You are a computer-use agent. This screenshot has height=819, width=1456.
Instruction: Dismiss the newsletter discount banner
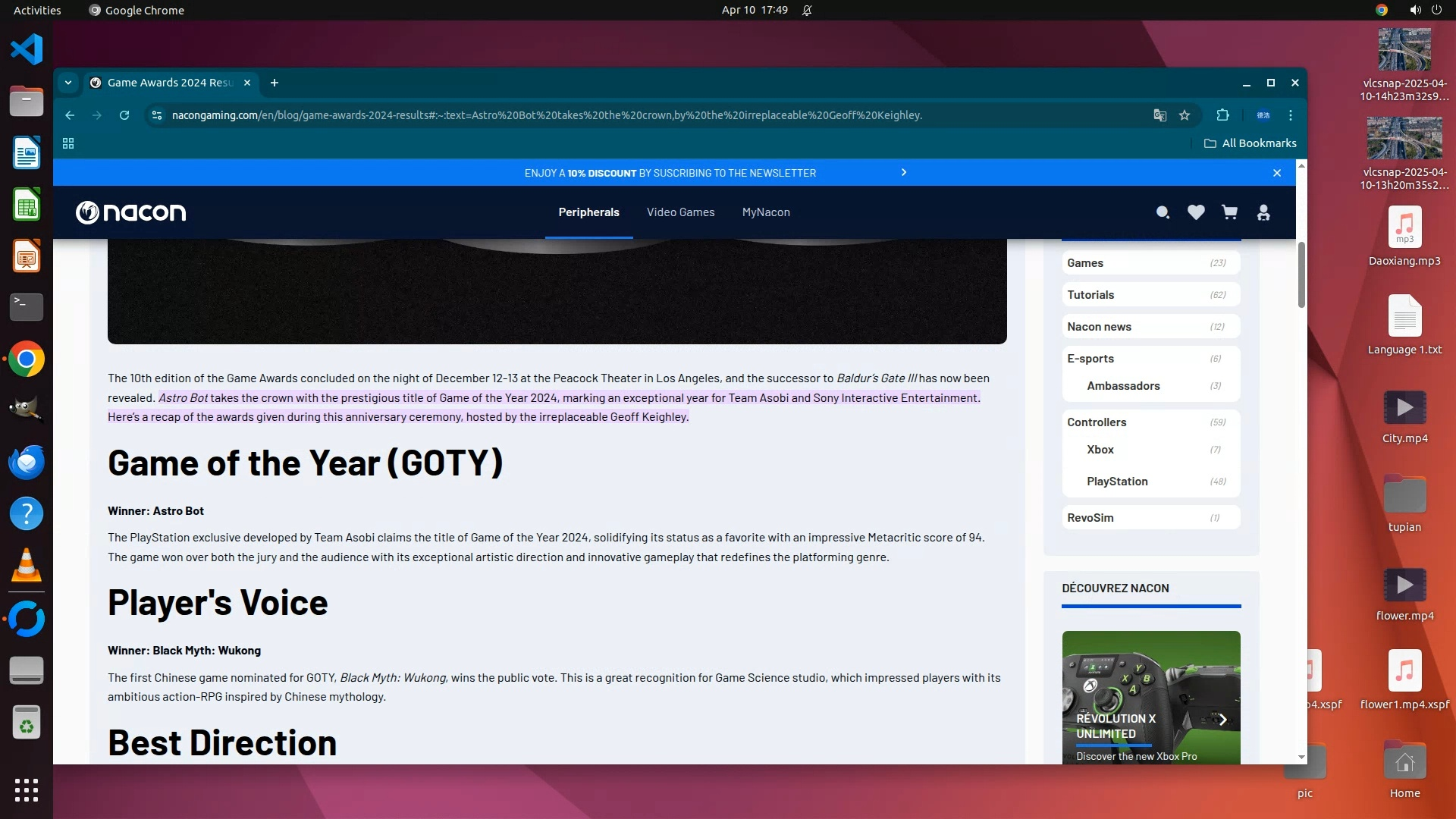click(1277, 173)
